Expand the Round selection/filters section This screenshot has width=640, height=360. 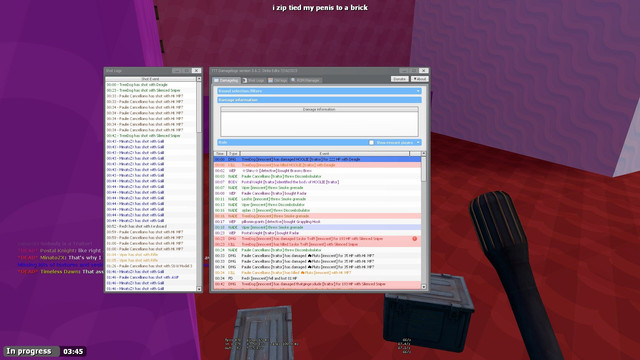click(319, 91)
